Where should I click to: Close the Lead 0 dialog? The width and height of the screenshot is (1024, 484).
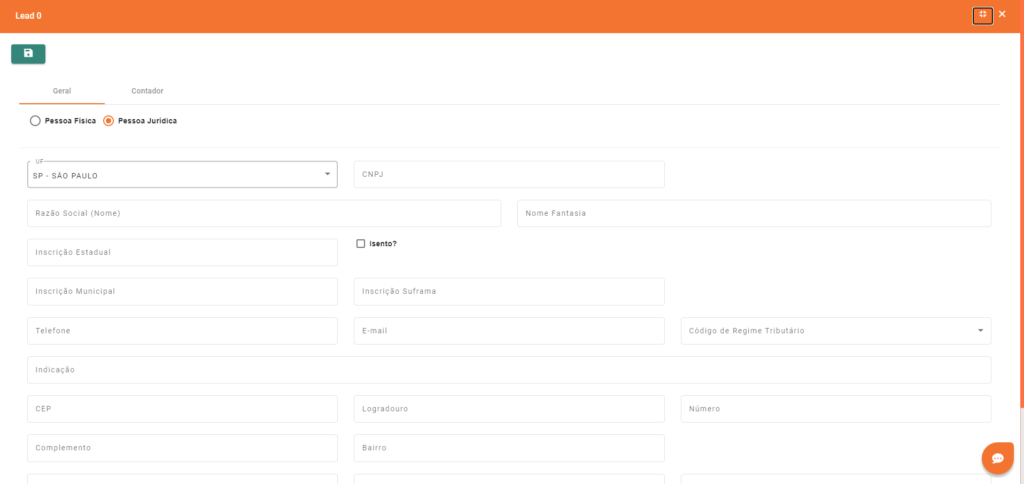point(1002,15)
